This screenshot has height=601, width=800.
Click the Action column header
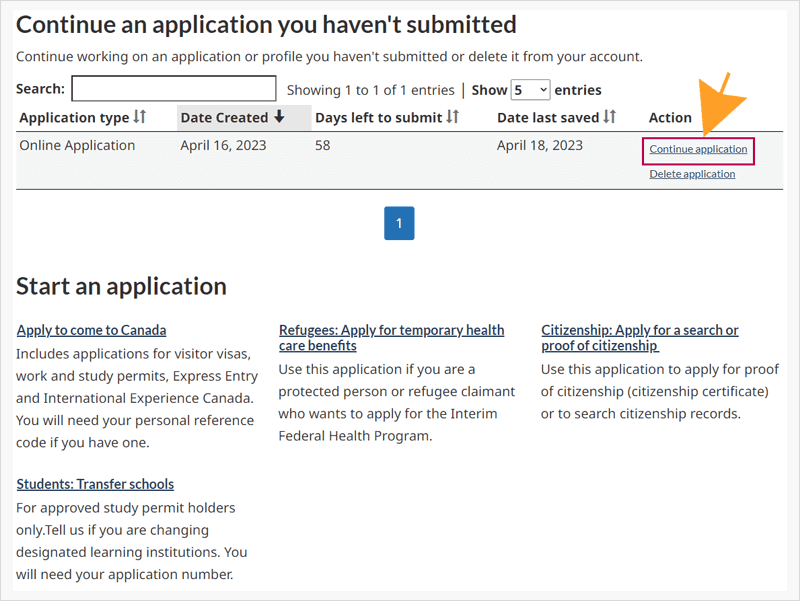(670, 117)
